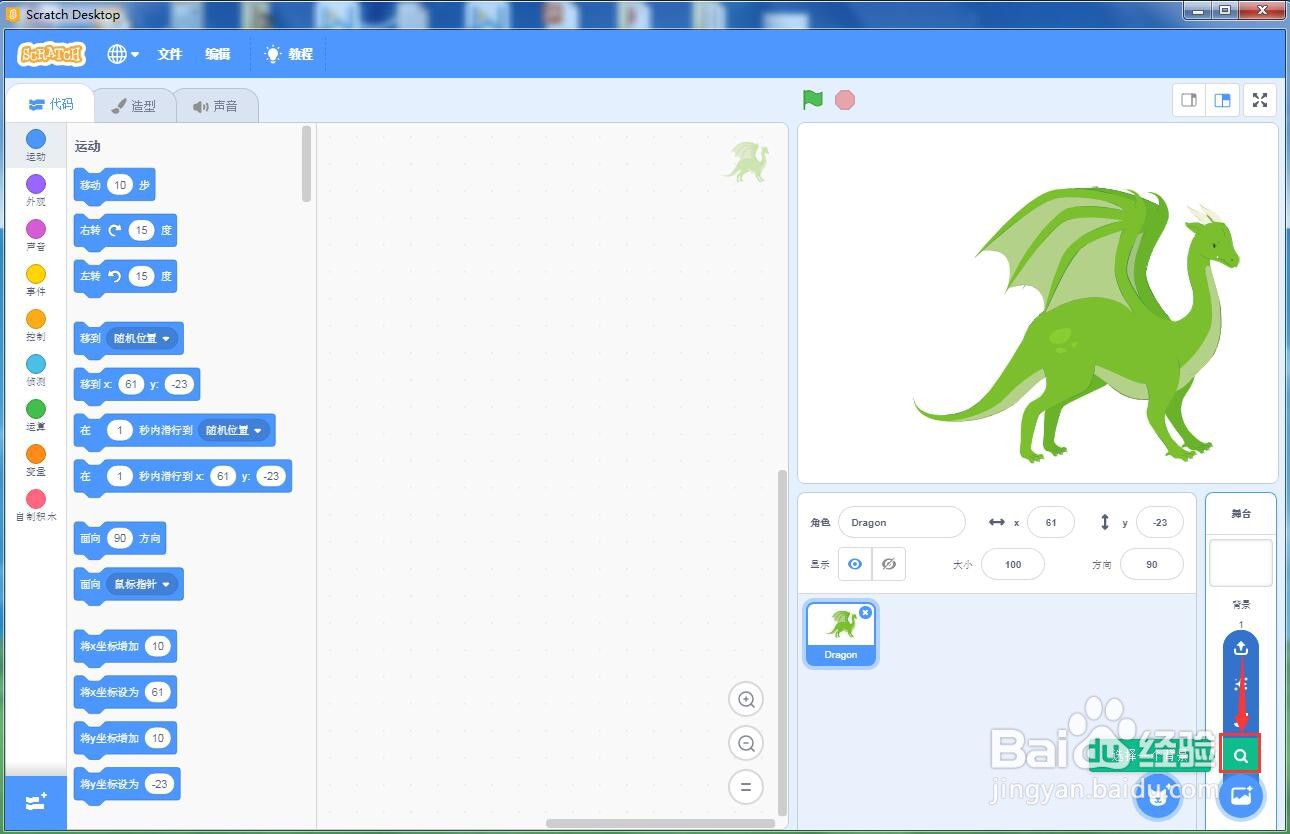Click the 右转 15 度 block's rotate icon
1290x834 pixels.
tap(115, 230)
